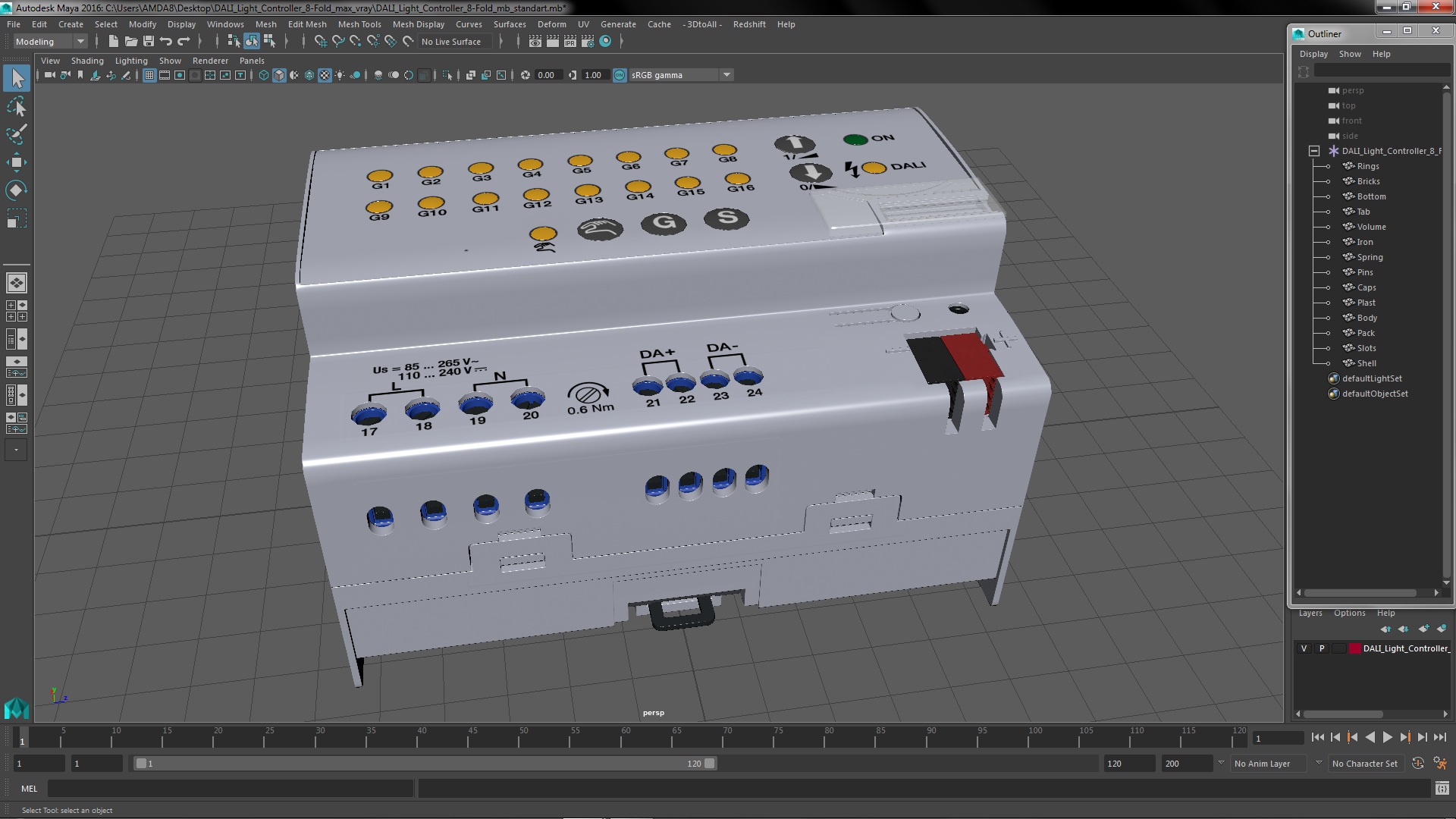Open the viewport Shading menu
This screenshot has height=819, width=1456.
click(x=87, y=61)
